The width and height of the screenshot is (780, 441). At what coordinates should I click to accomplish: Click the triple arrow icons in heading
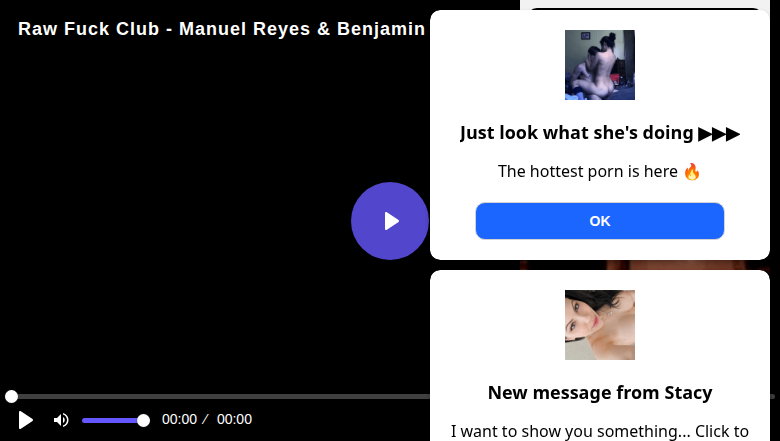(719, 133)
